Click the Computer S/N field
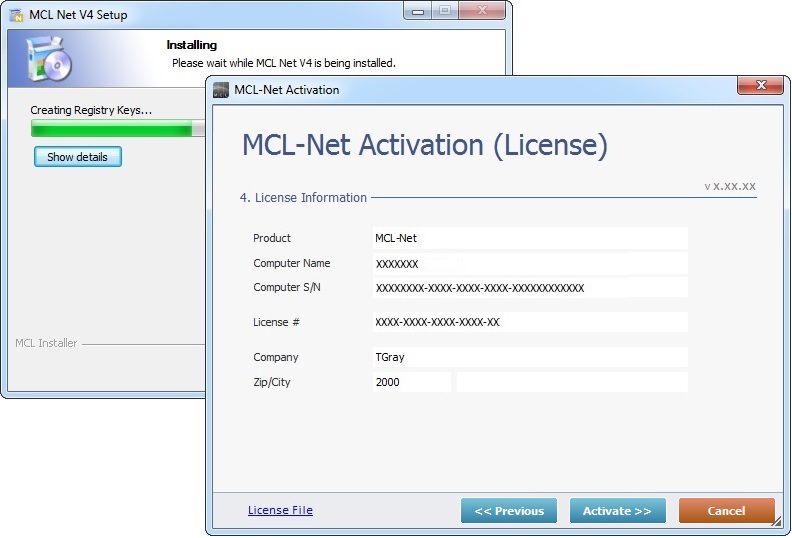The height and width of the screenshot is (538, 792). tap(530, 287)
